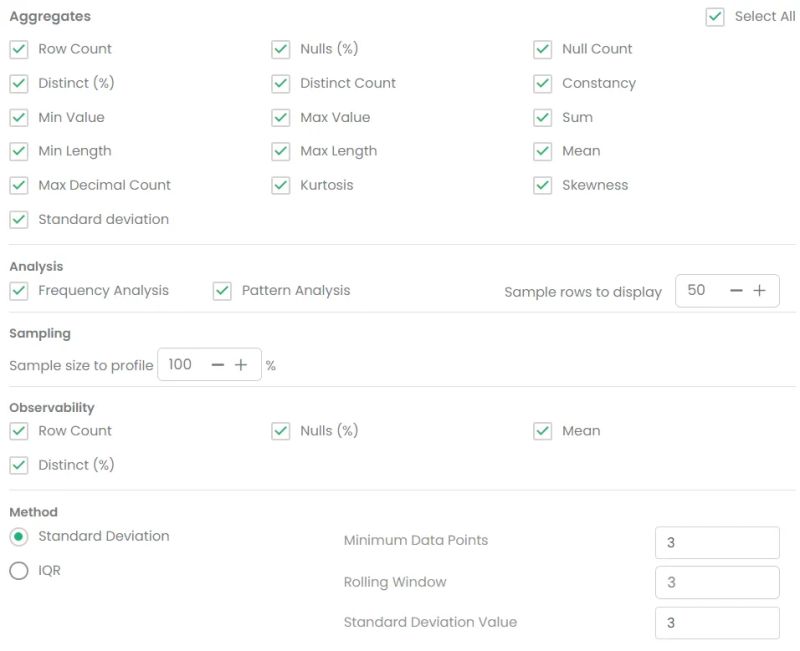Toggle the Select All checkbox

[x=715, y=16]
